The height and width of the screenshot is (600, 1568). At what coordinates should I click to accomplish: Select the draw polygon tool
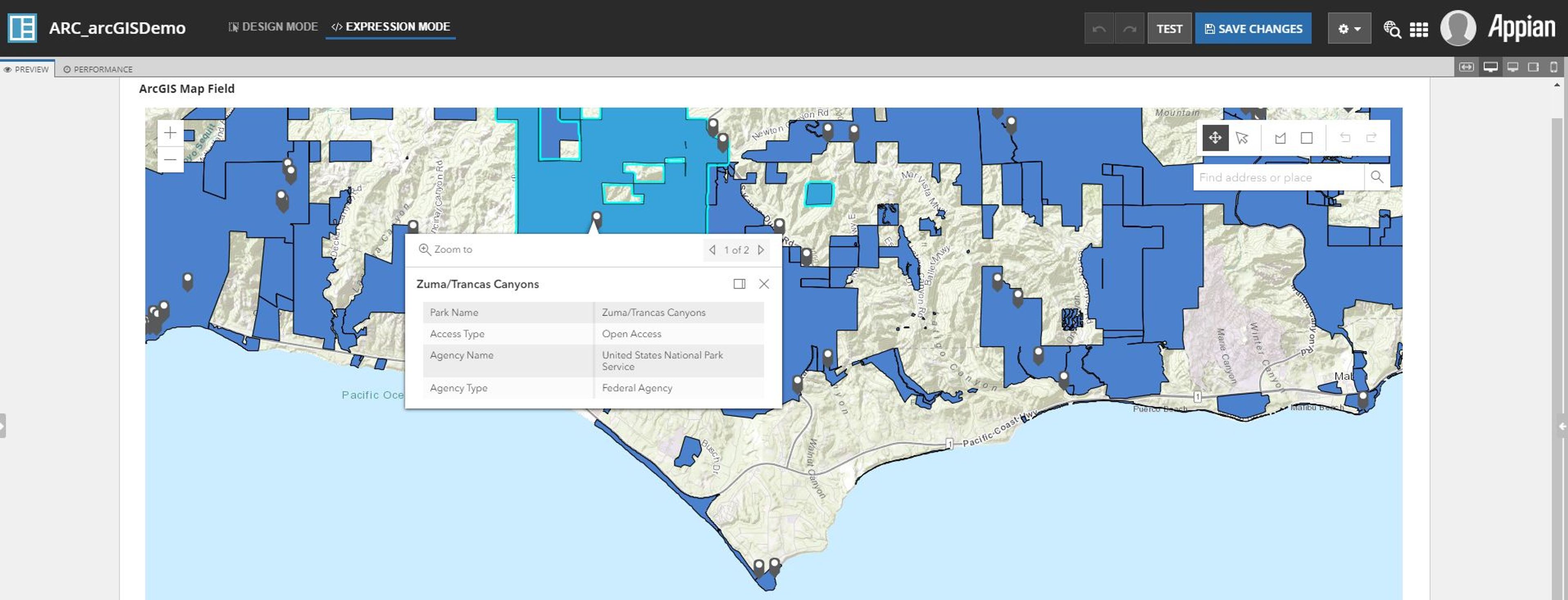(x=1281, y=138)
